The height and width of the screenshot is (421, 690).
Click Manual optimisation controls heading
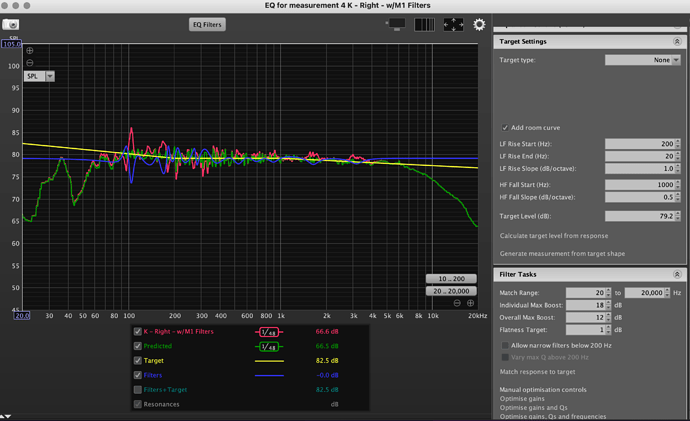pos(543,390)
